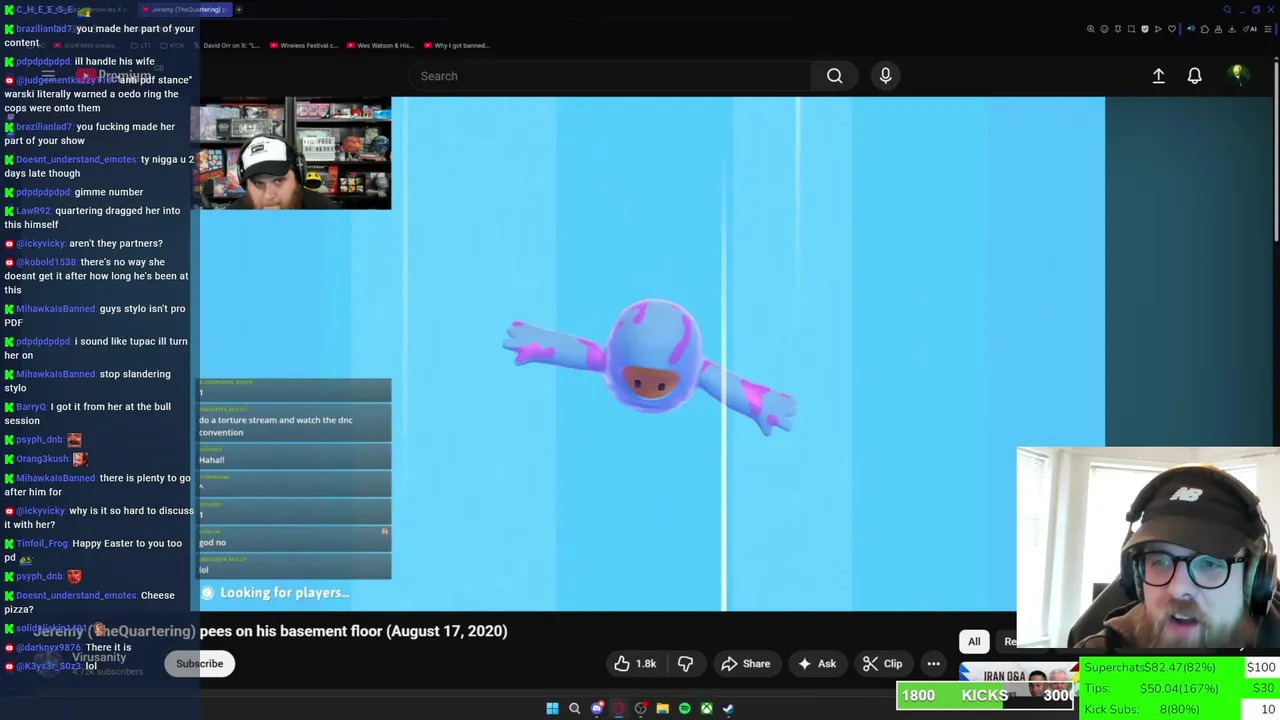Image resolution: width=1280 pixels, height=720 pixels.
Task: Dislike the video with thumbs down
Action: (685, 664)
